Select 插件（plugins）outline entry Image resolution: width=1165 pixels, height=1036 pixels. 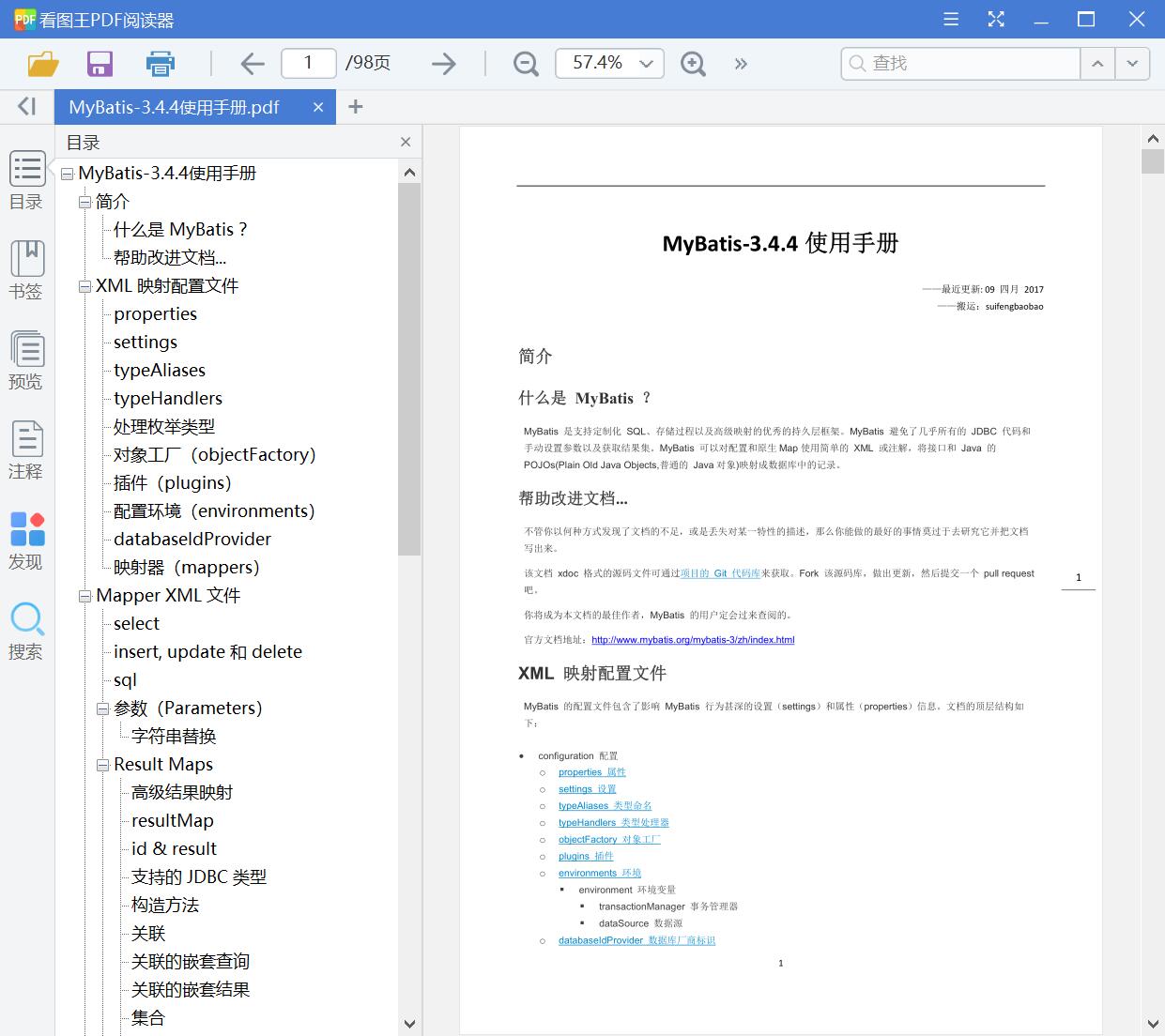click(x=173, y=483)
